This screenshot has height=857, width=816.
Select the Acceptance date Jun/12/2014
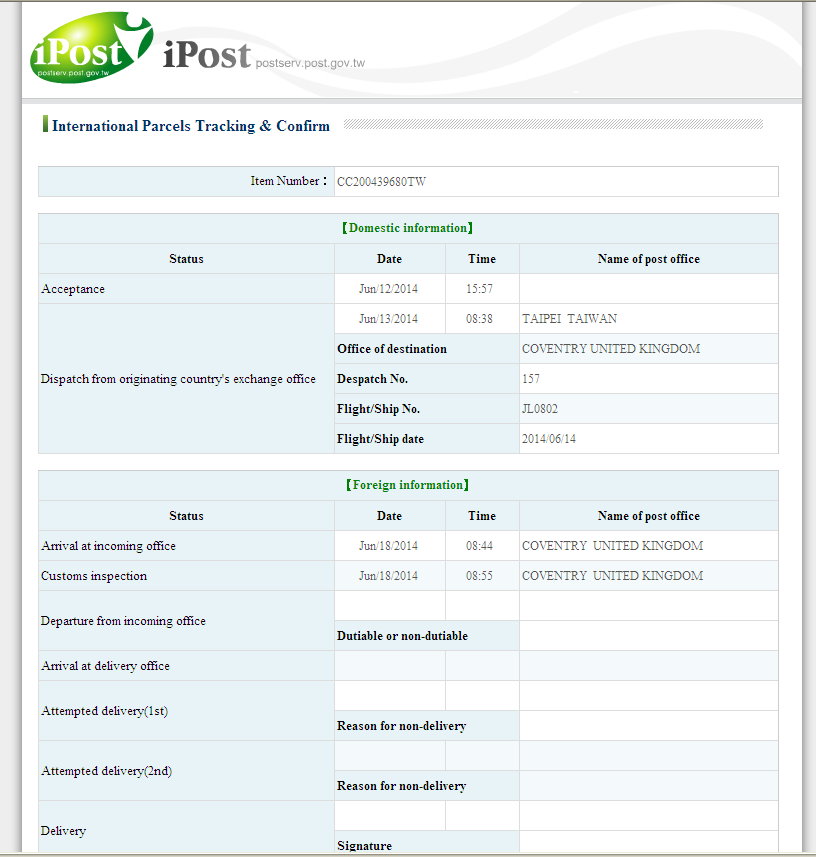[389, 289]
